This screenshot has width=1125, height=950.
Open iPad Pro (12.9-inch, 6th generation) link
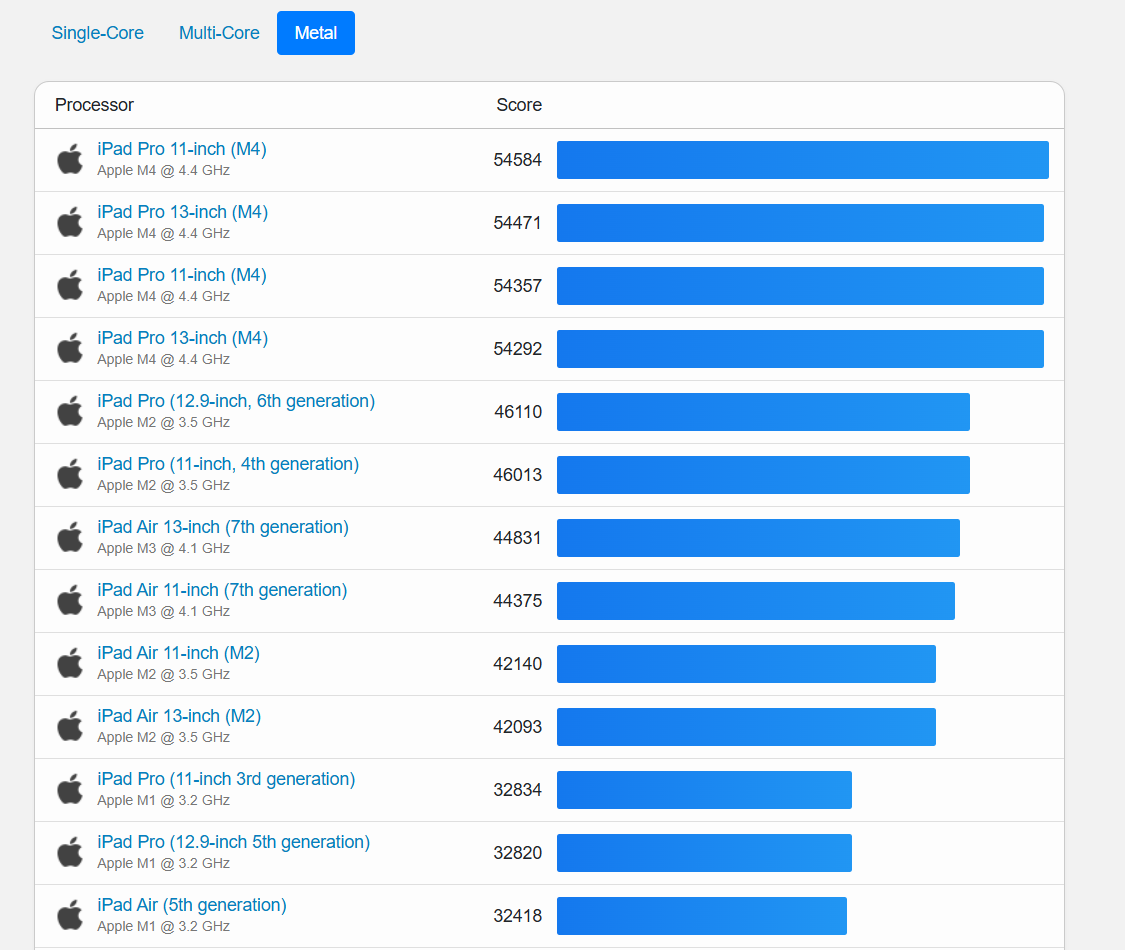click(236, 401)
